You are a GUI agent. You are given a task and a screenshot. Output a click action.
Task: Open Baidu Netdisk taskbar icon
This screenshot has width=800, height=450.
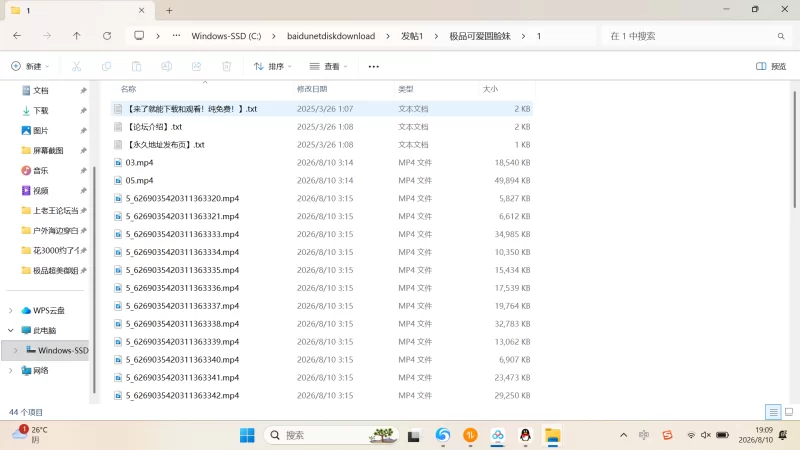497,435
